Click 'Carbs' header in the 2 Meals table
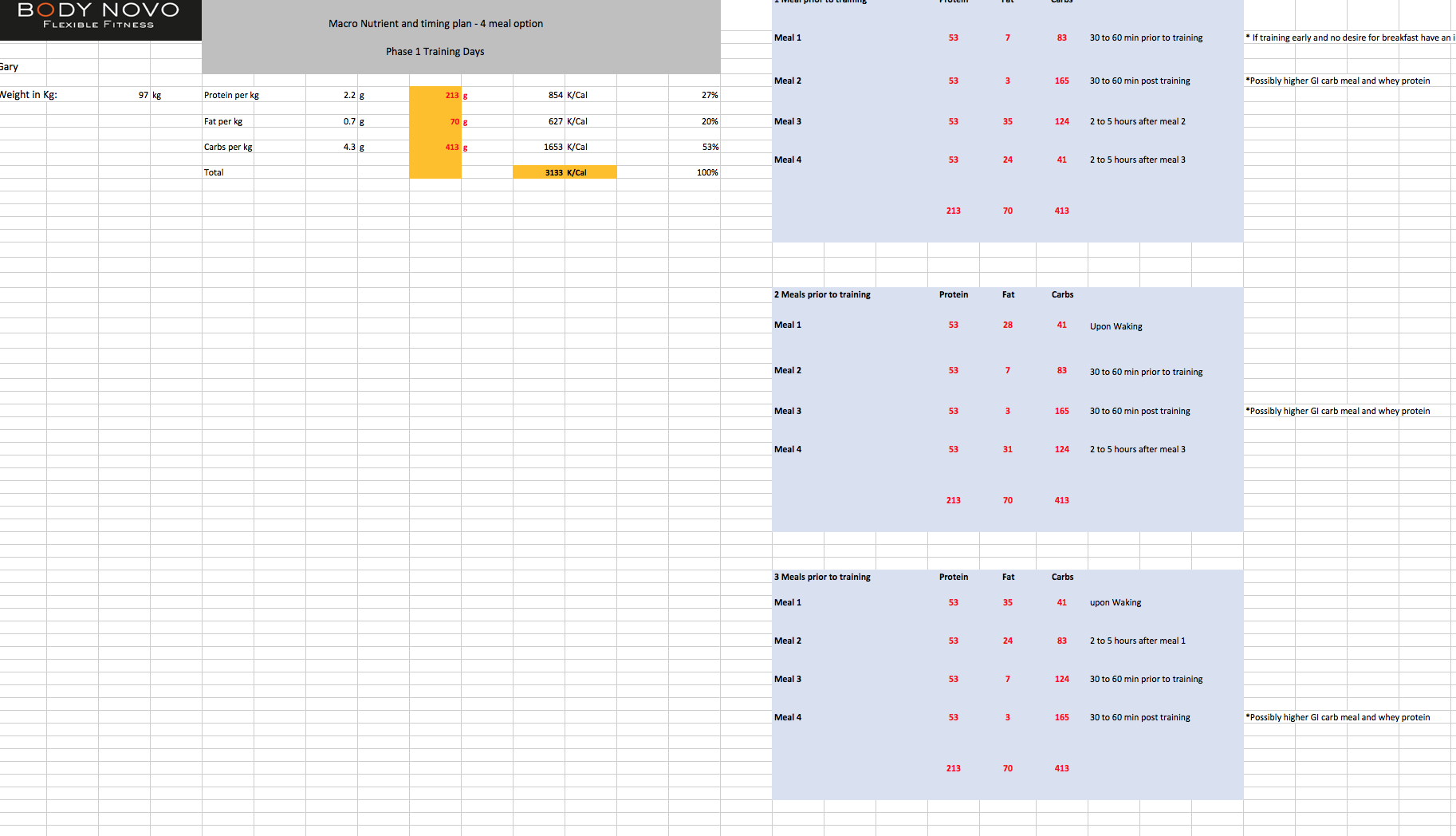Screen dimensions: 1456x836 1062,294
